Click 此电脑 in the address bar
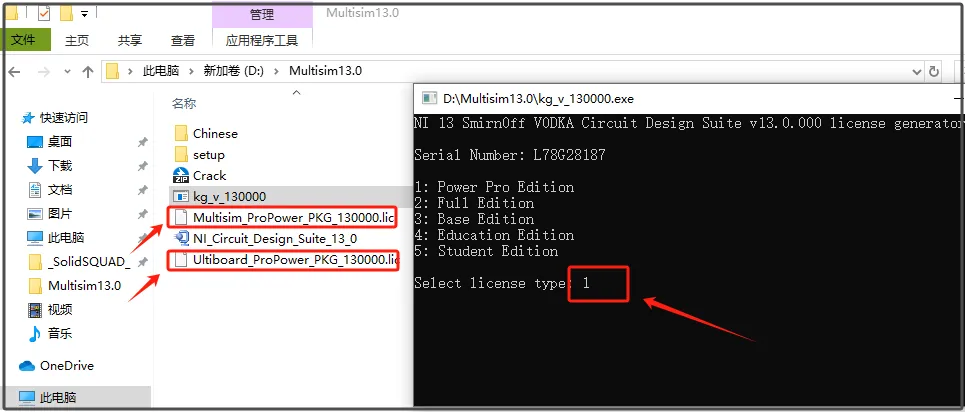This screenshot has height=412, width=965. (x=161, y=71)
